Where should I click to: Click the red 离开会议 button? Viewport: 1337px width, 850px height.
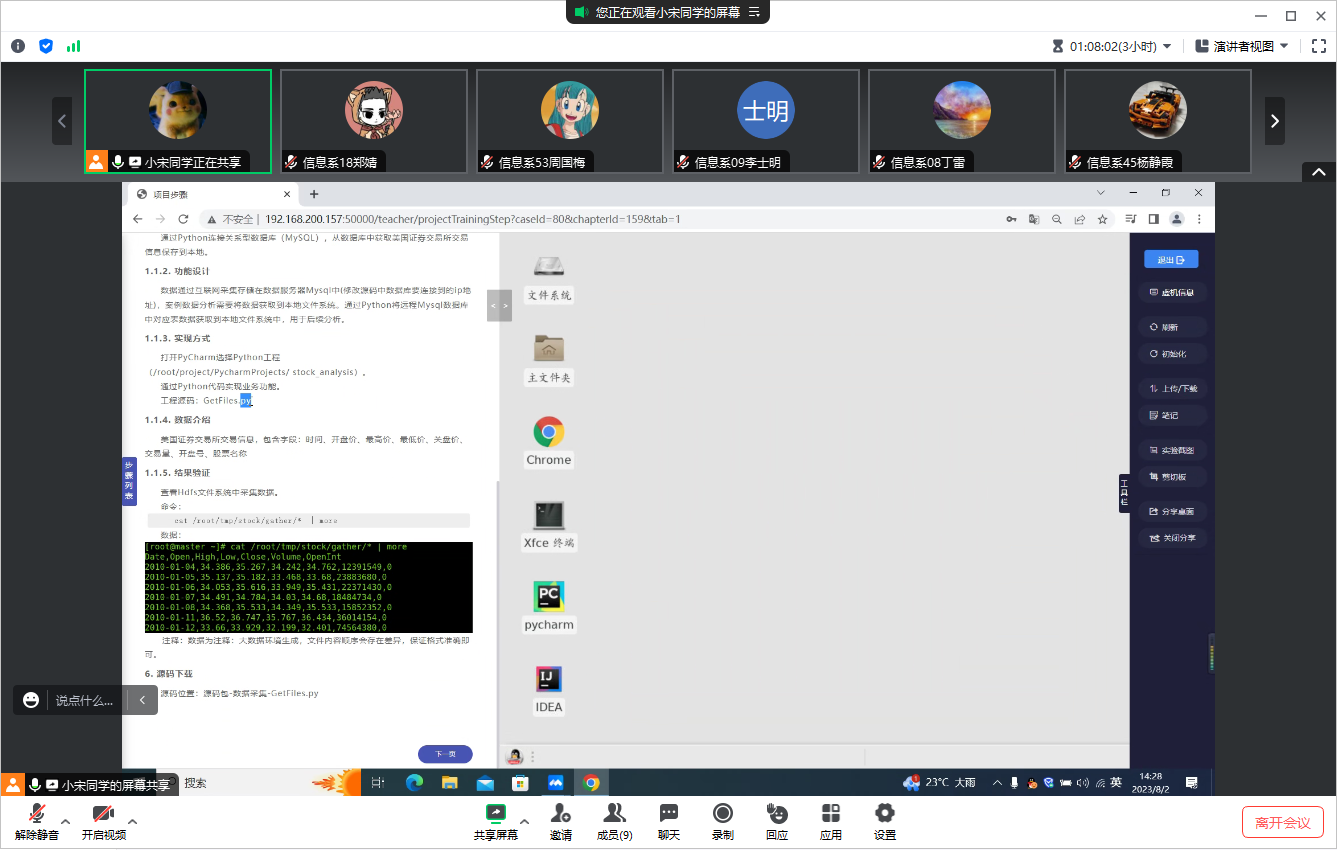tap(1282, 822)
